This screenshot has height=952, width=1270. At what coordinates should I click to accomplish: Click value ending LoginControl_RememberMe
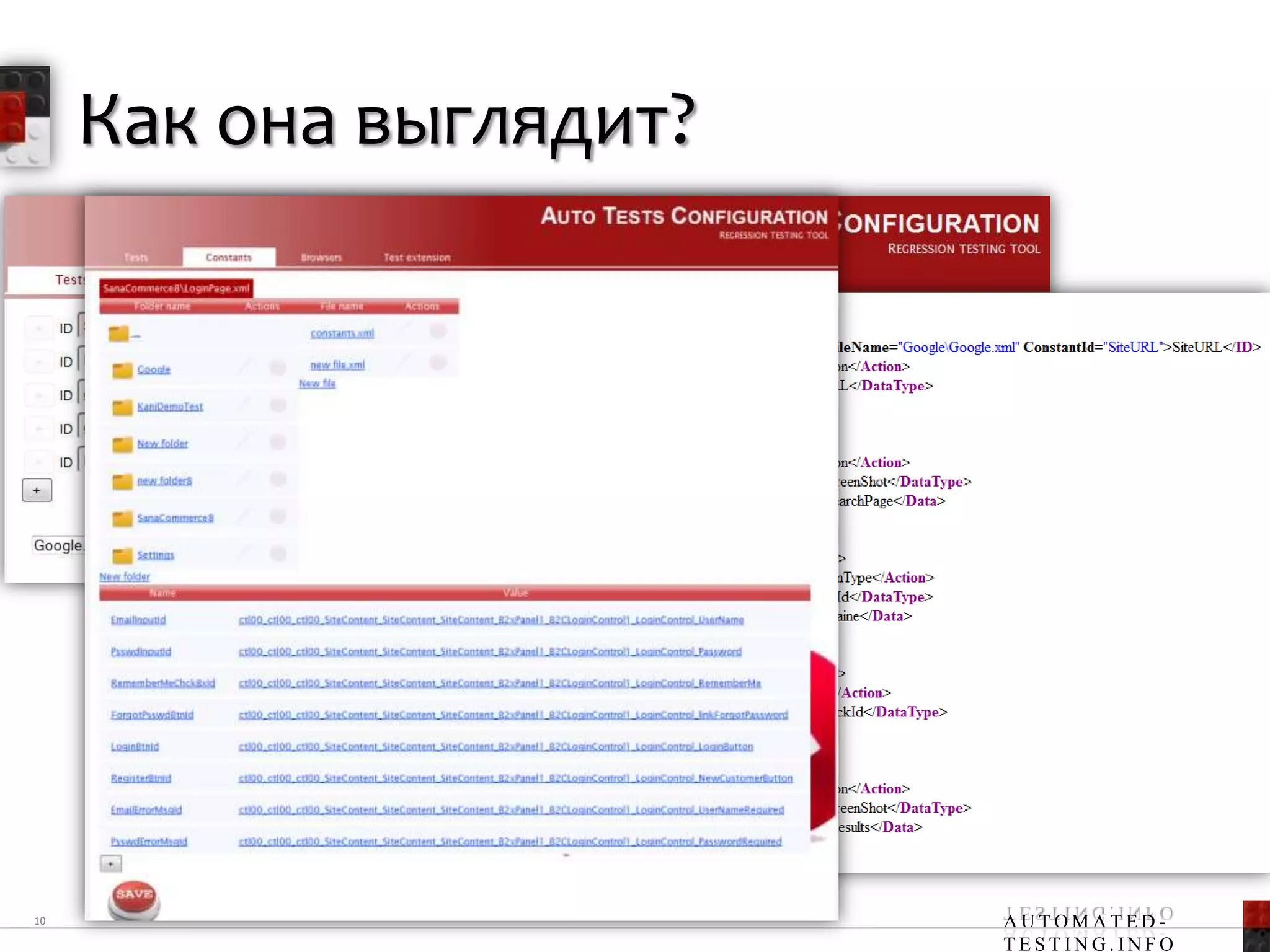[500, 683]
